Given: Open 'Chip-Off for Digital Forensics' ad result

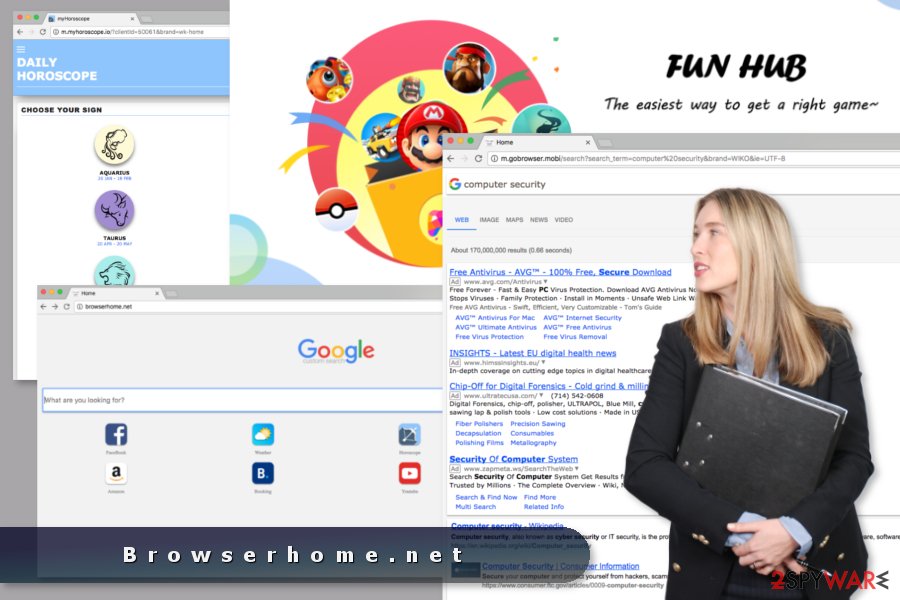Looking at the screenshot, I should [549, 386].
